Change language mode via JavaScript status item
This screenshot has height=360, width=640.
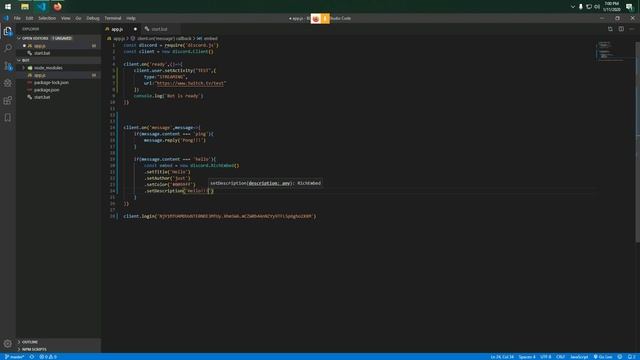[x=579, y=357]
